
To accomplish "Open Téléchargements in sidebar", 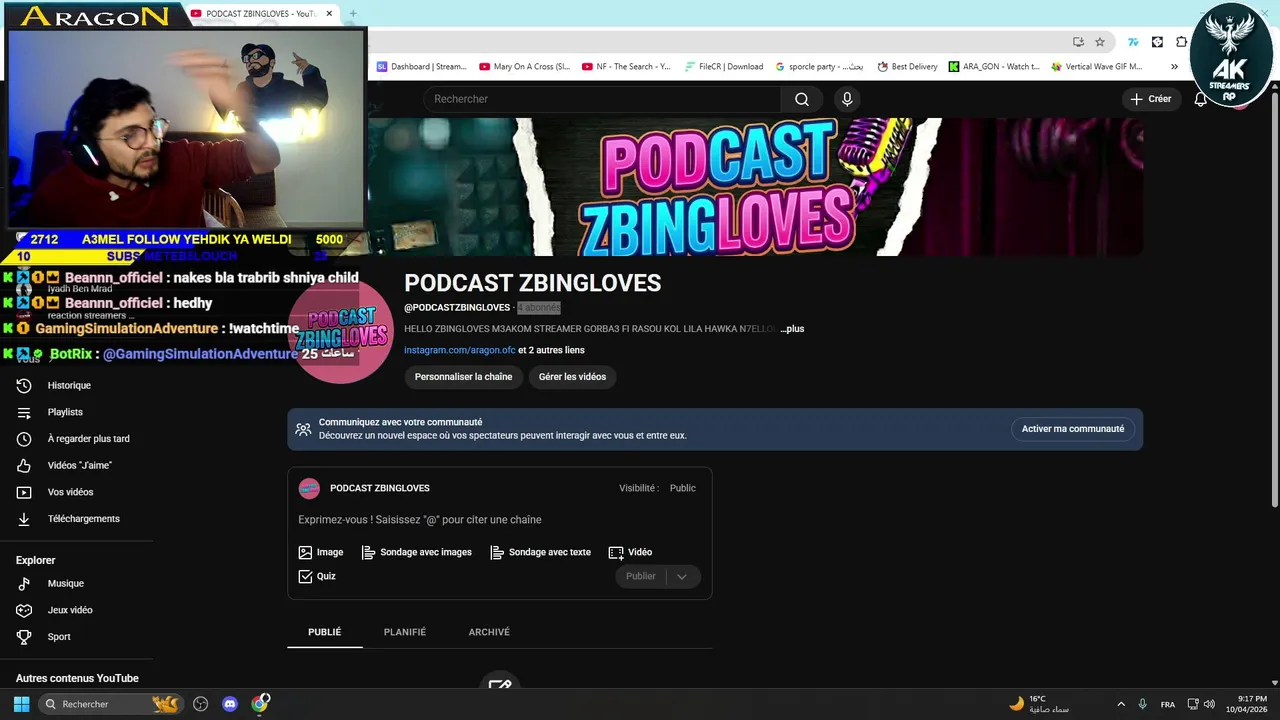I will pos(84,519).
